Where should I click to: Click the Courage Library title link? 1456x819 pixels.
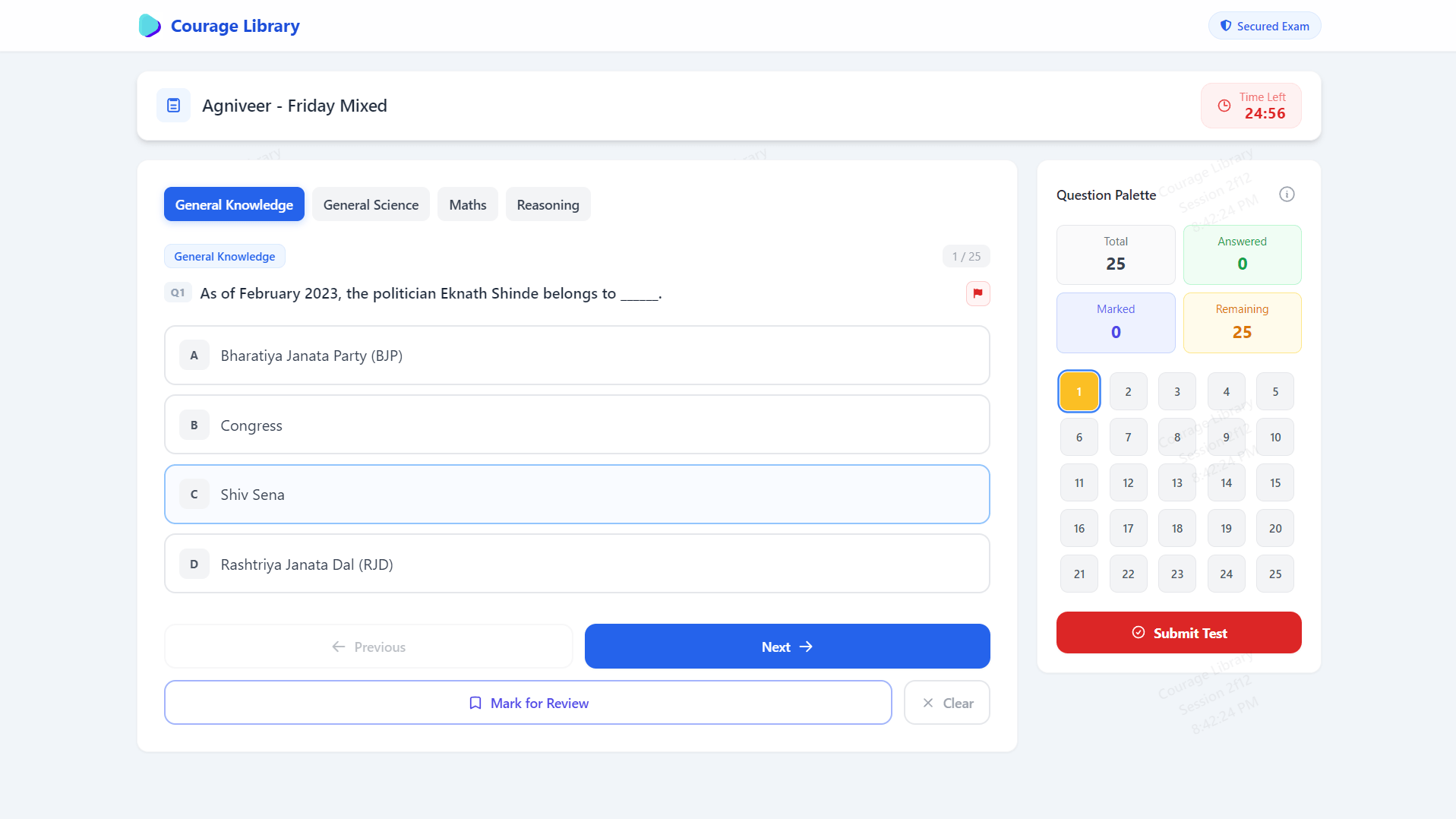pyautogui.click(x=235, y=26)
